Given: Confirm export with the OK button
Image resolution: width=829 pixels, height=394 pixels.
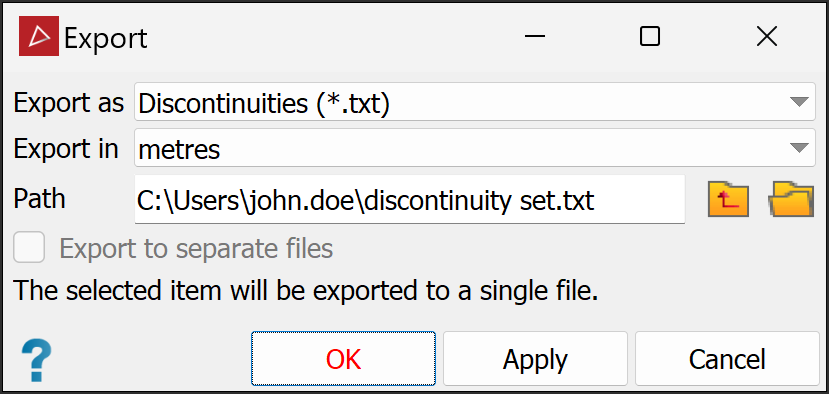Looking at the screenshot, I should tap(344, 359).
